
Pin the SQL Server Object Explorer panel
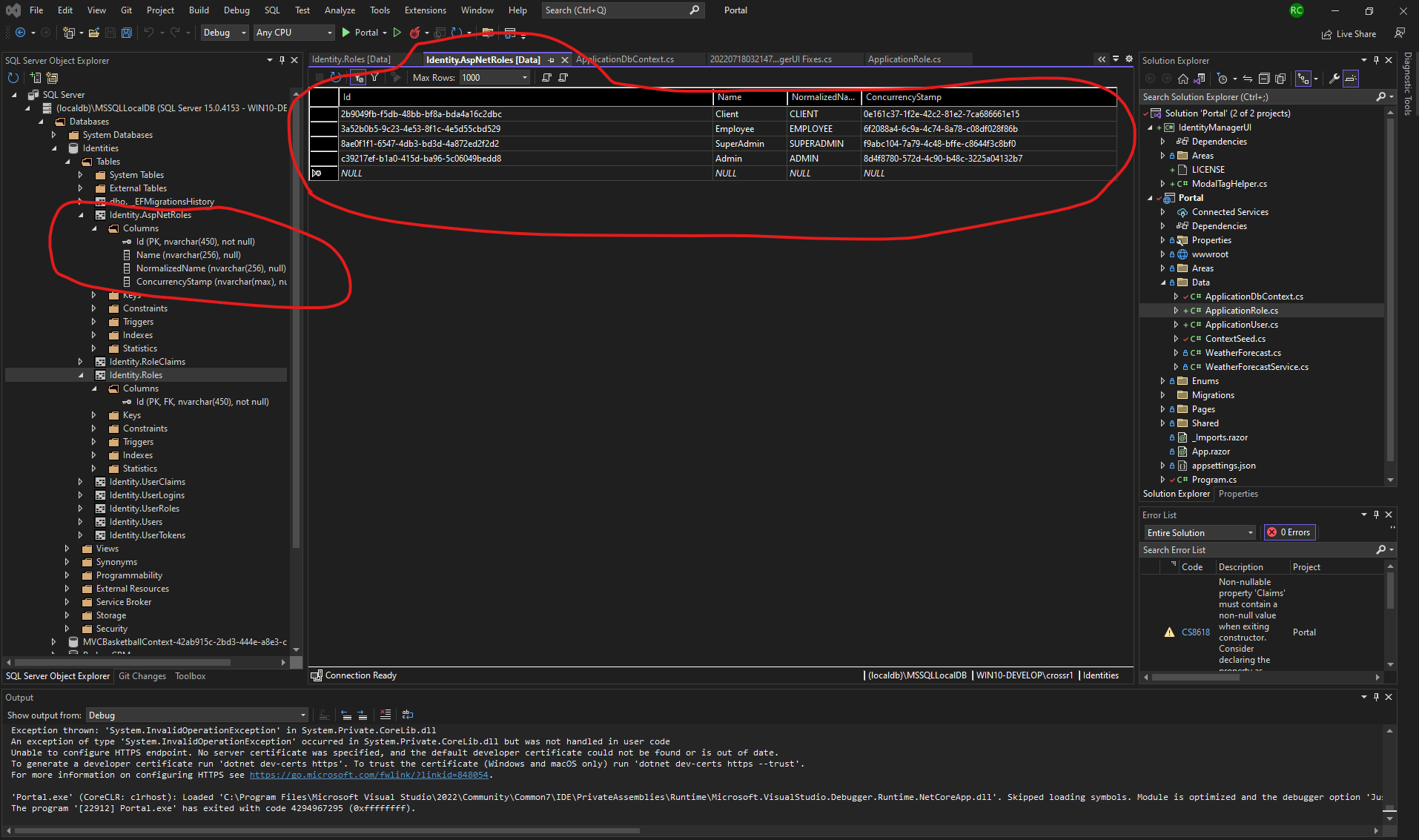[282, 60]
